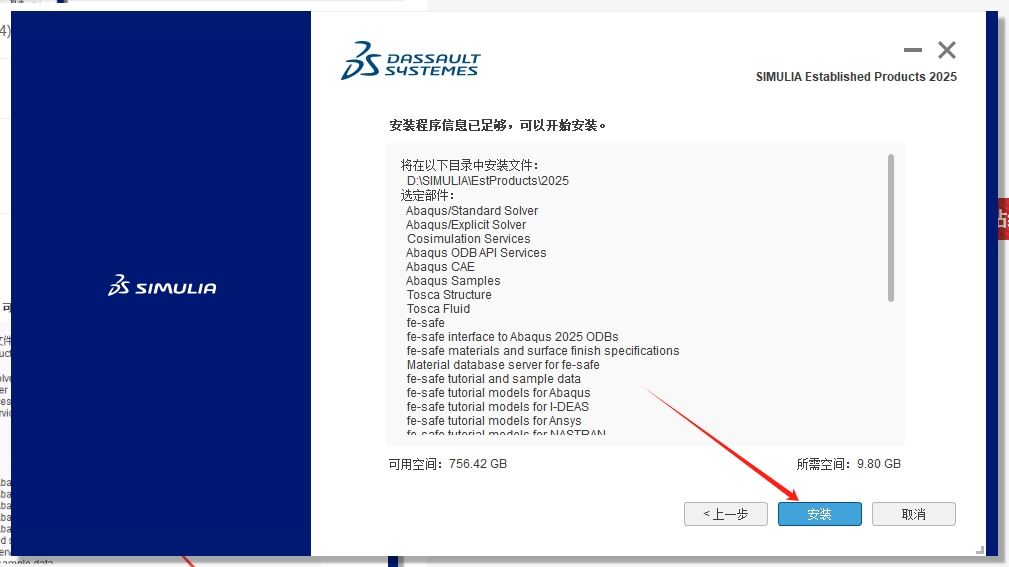
Task: Click the Cosimulation Services entry
Action: tap(468, 239)
